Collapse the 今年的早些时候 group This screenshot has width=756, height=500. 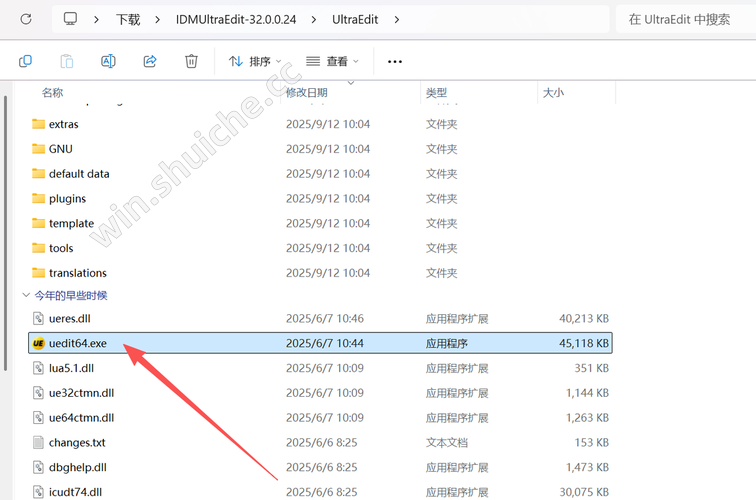(x=26, y=295)
